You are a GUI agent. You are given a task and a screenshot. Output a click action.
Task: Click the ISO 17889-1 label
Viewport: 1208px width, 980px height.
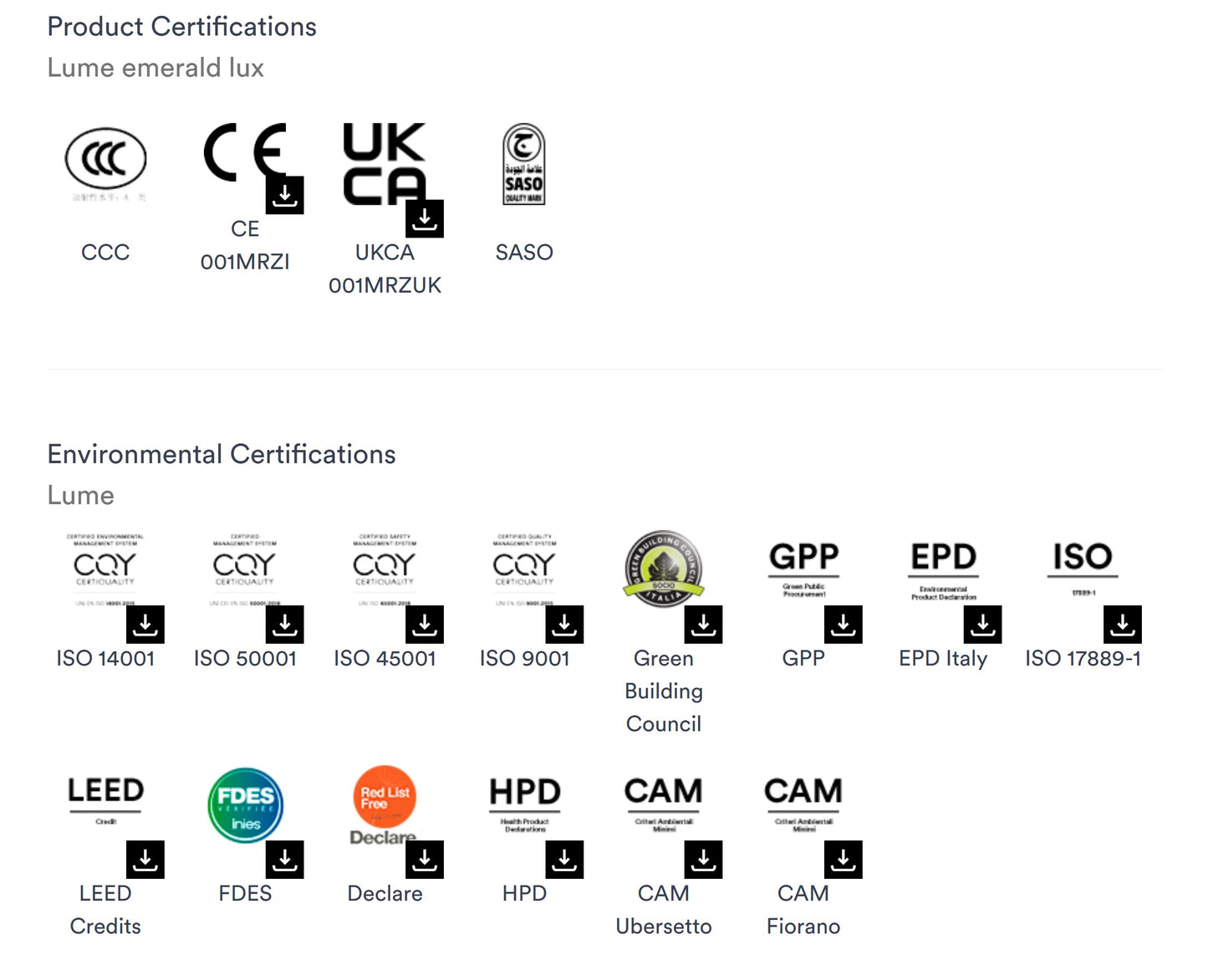pyautogui.click(x=1083, y=659)
